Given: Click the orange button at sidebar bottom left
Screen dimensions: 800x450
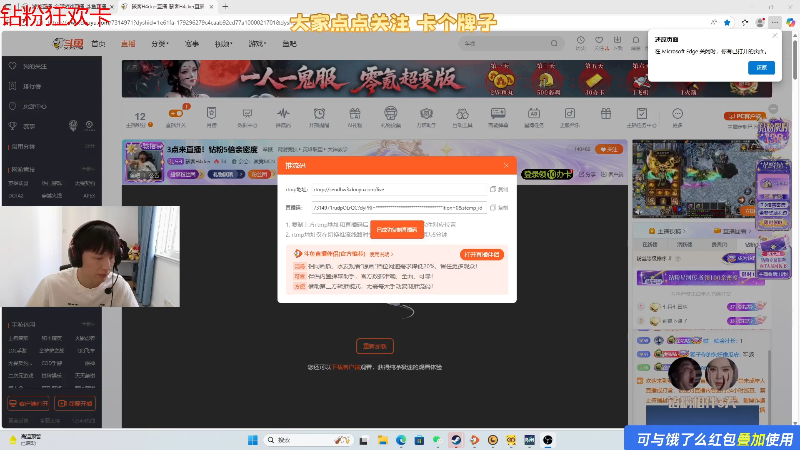Looking at the screenshot, I should [x=29, y=404].
